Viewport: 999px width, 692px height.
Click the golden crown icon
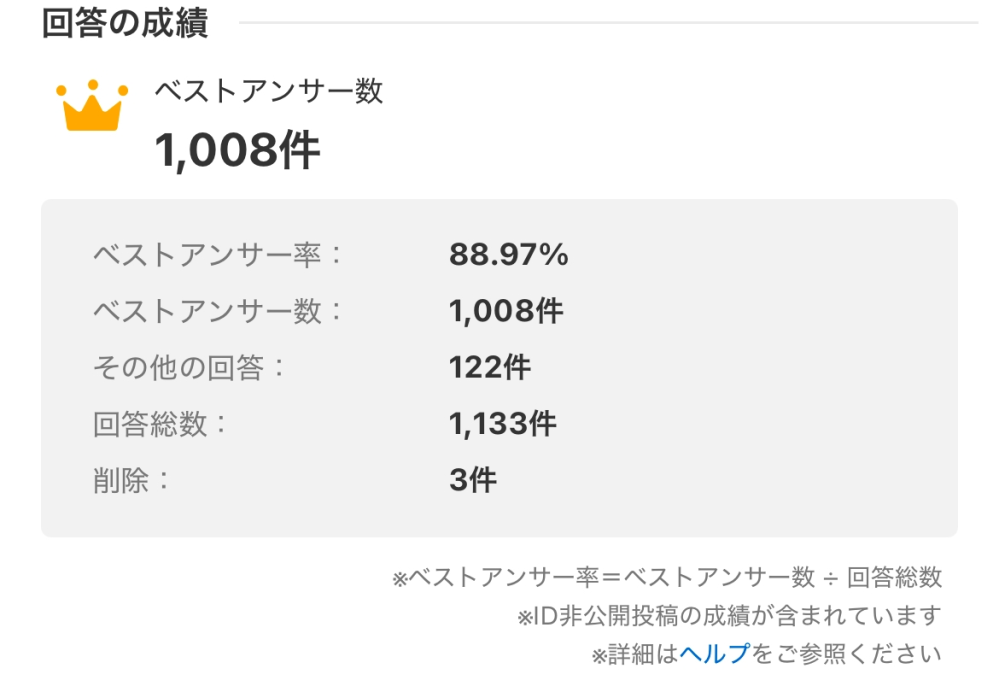92,105
